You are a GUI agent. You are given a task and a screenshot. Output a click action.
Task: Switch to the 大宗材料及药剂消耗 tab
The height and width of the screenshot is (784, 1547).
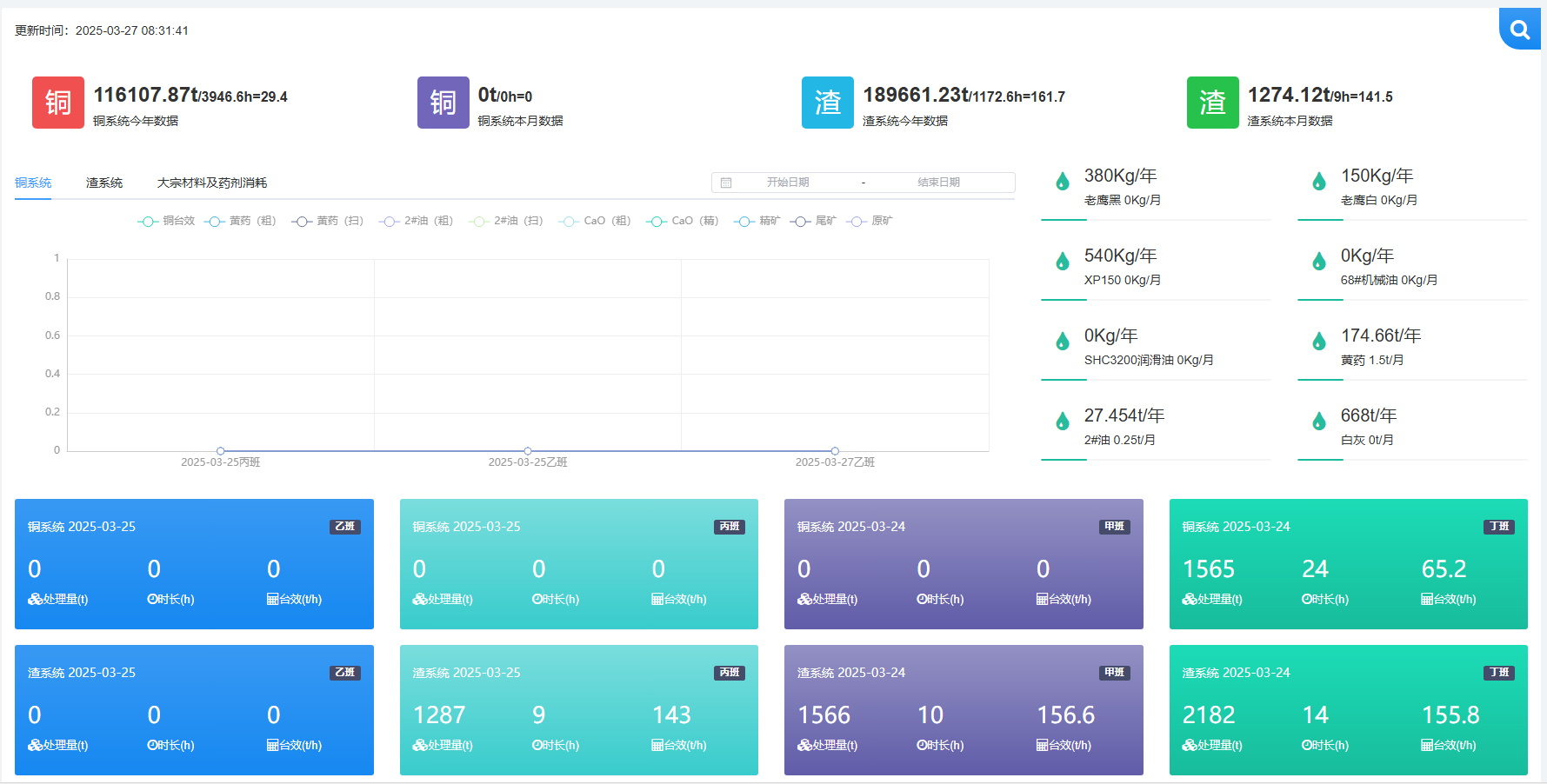211,183
